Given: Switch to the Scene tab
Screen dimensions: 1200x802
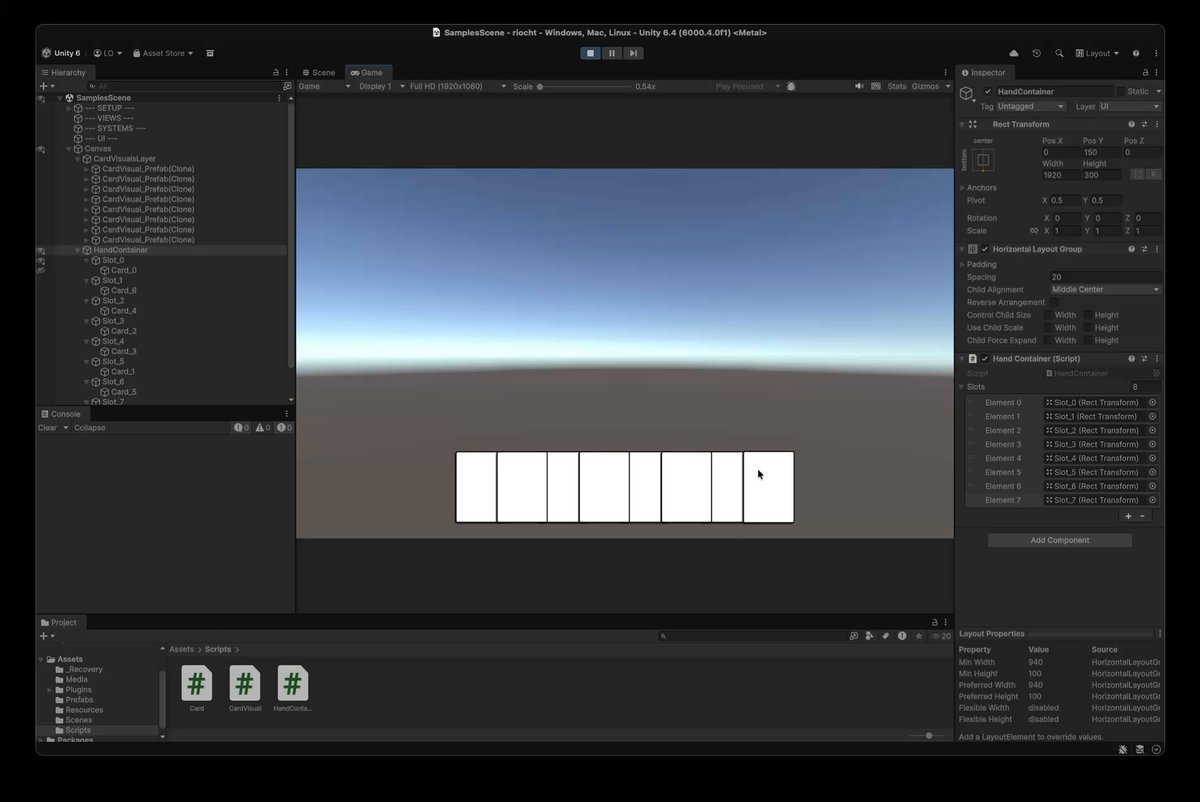Looking at the screenshot, I should (x=319, y=73).
